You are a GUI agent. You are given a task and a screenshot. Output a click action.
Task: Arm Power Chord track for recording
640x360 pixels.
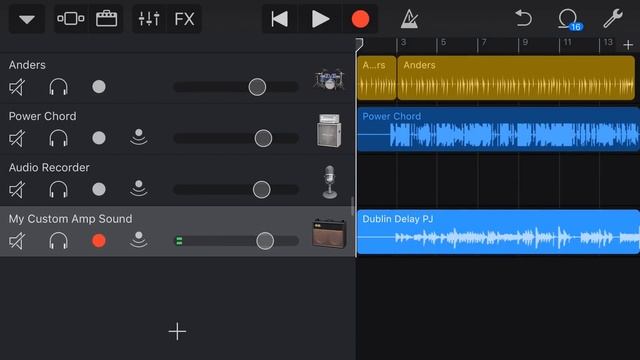click(99, 138)
